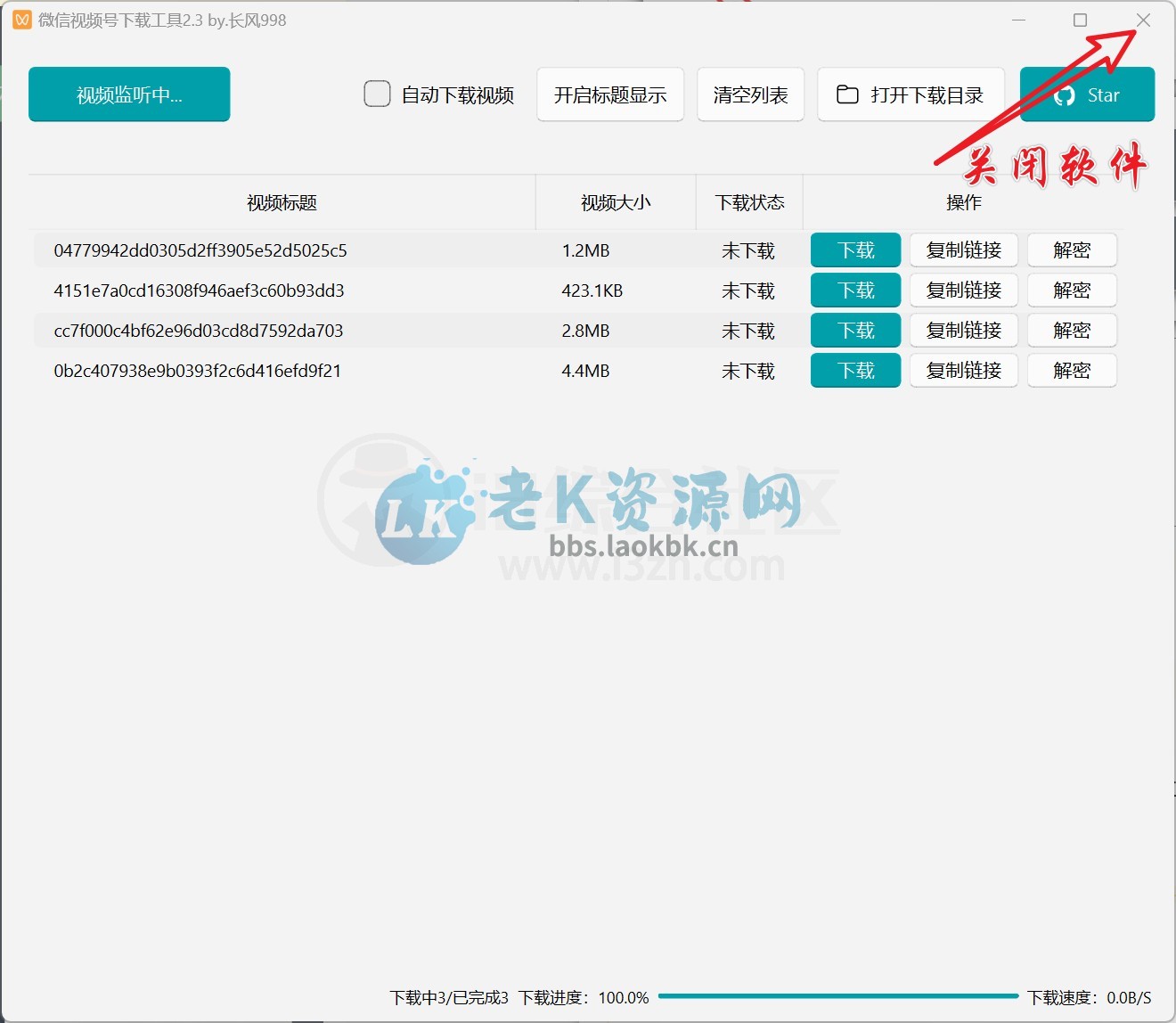Click the 下载速度: 0.0B/S status text
This screenshot has height=1023, width=1176.
pos(1089,997)
